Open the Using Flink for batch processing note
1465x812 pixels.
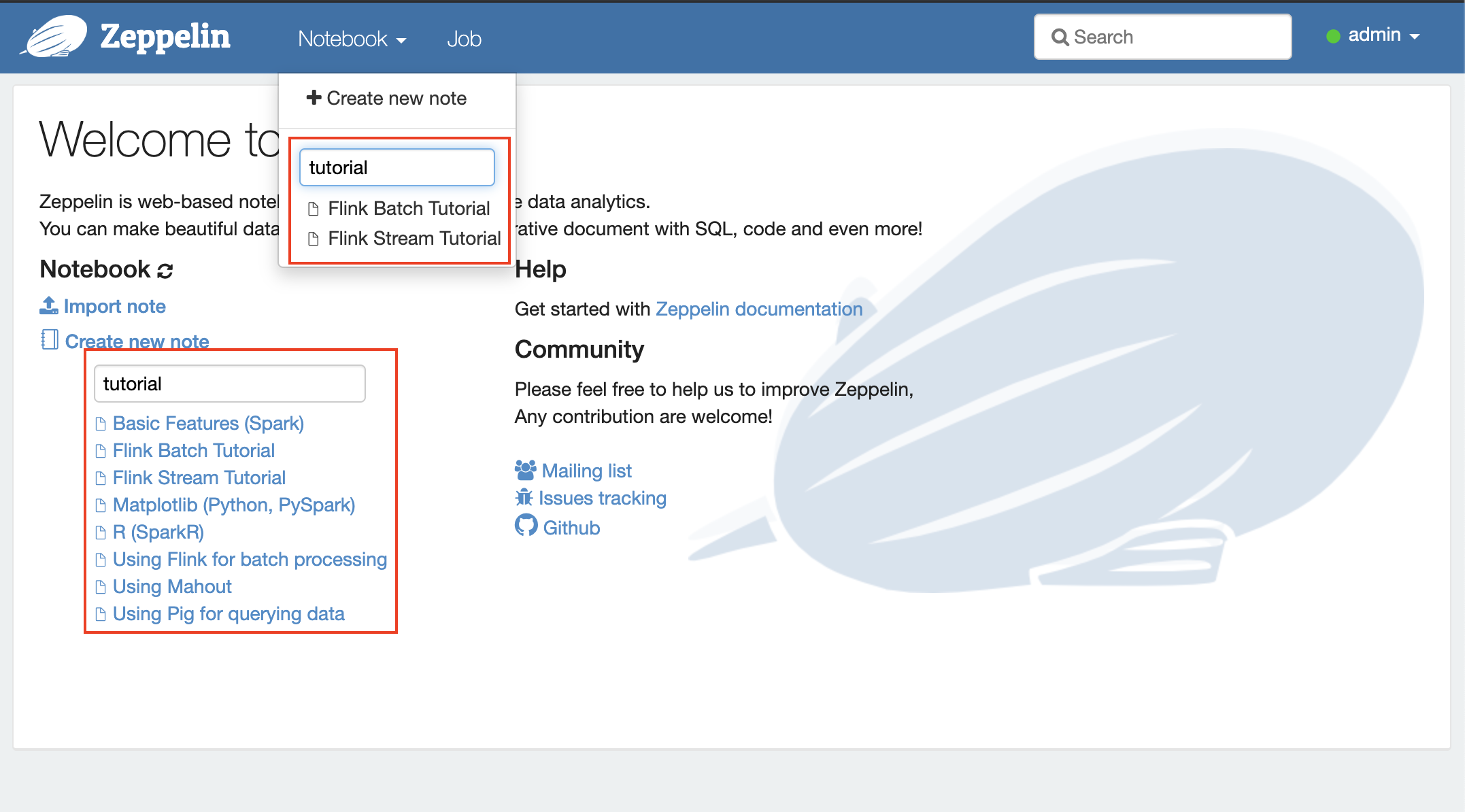250,559
